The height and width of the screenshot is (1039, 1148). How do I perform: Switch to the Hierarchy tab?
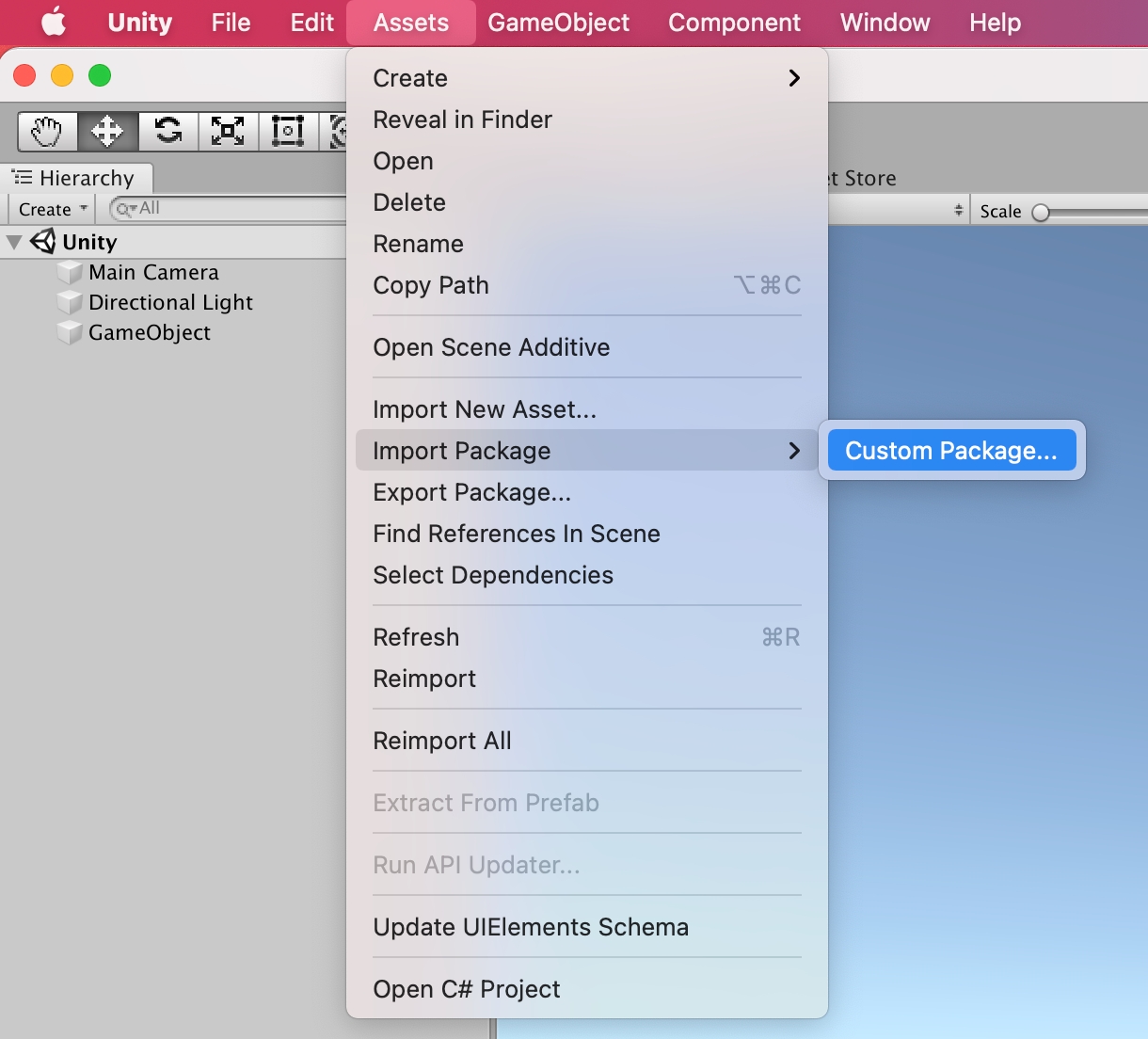76,178
